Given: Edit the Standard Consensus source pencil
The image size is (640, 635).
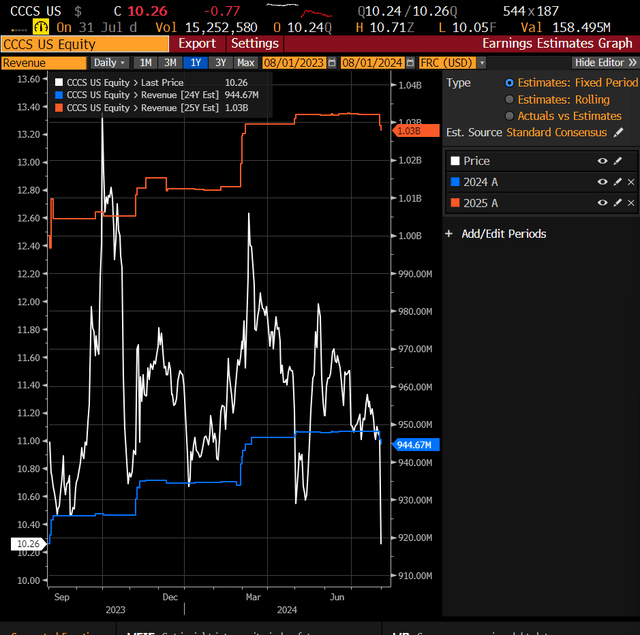Looking at the screenshot, I should [618, 132].
